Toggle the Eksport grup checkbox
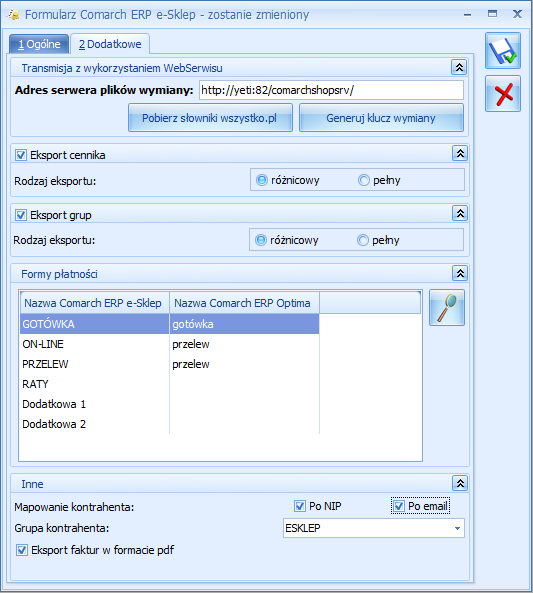This screenshot has height=593, width=533. [21, 215]
